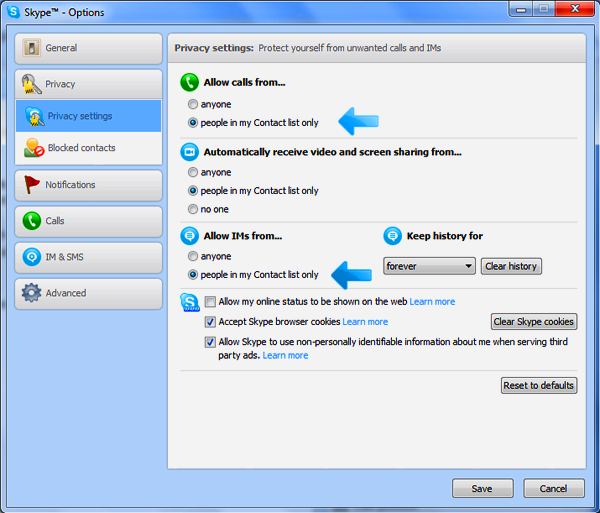This screenshot has height=513, width=600.
Task: Open Learn more link for third party ads
Action: pos(285,355)
